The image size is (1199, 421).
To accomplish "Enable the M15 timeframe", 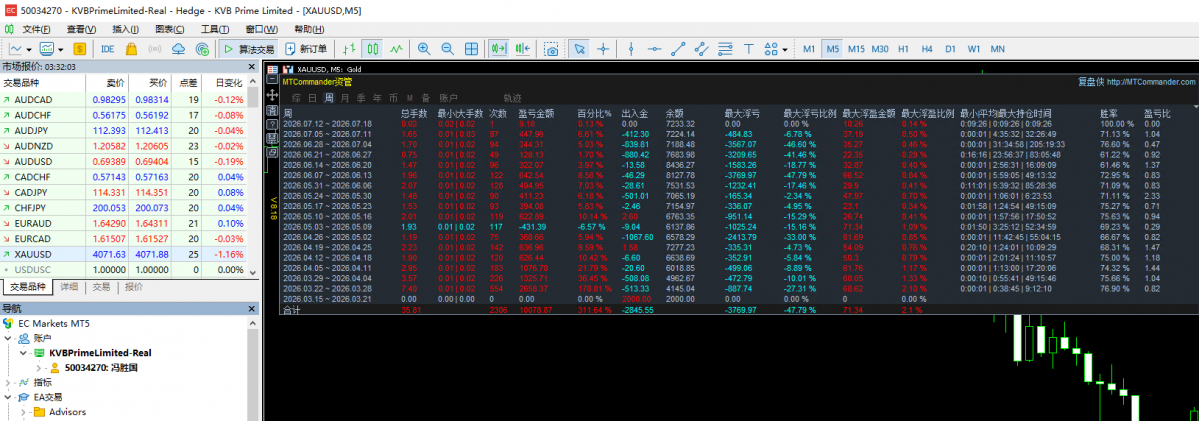I will [x=856, y=49].
